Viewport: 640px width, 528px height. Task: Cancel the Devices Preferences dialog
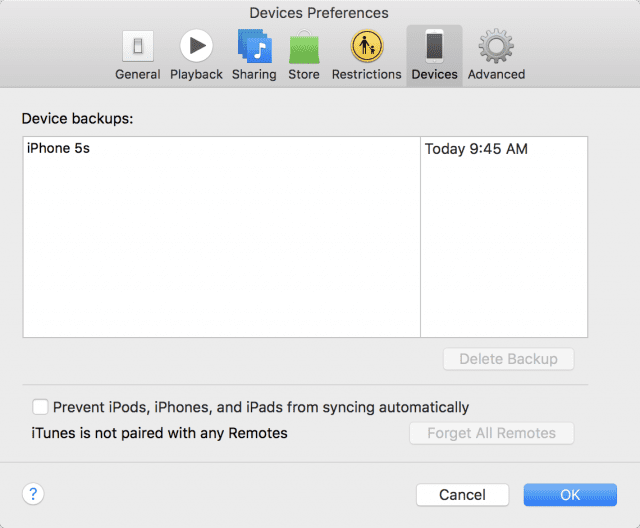tap(462, 495)
